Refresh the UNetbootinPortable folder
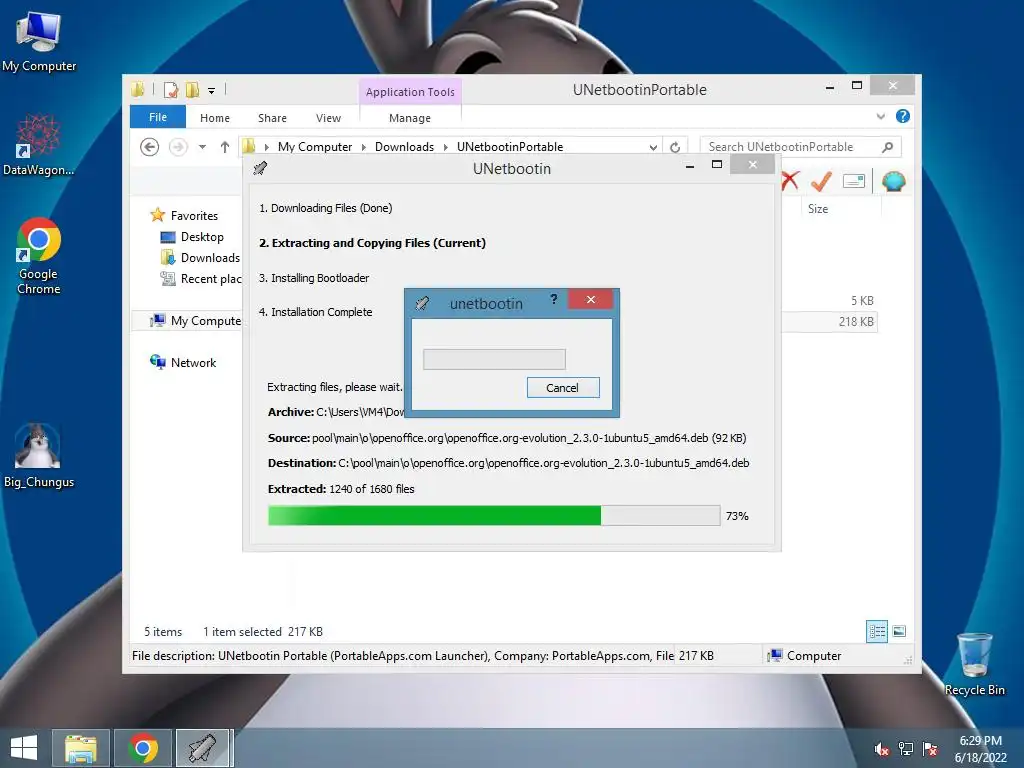 675,147
